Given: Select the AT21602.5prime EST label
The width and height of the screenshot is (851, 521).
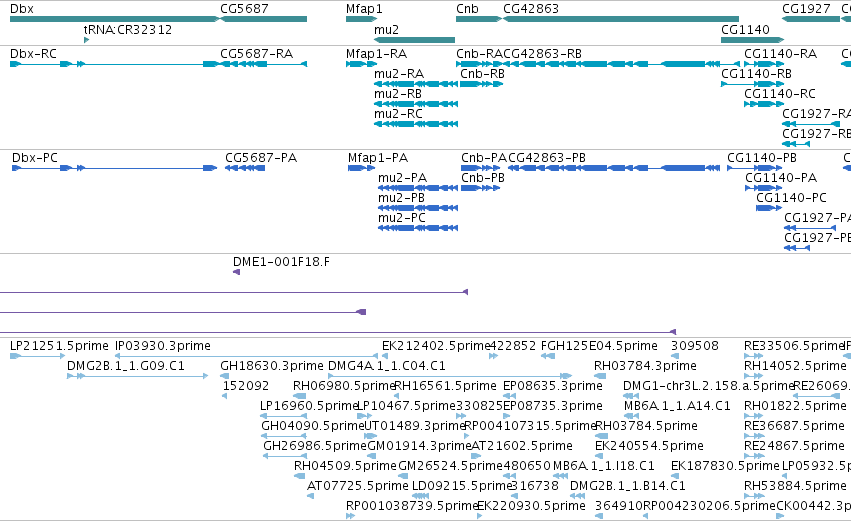Looking at the screenshot, I should tap(522, 447).
